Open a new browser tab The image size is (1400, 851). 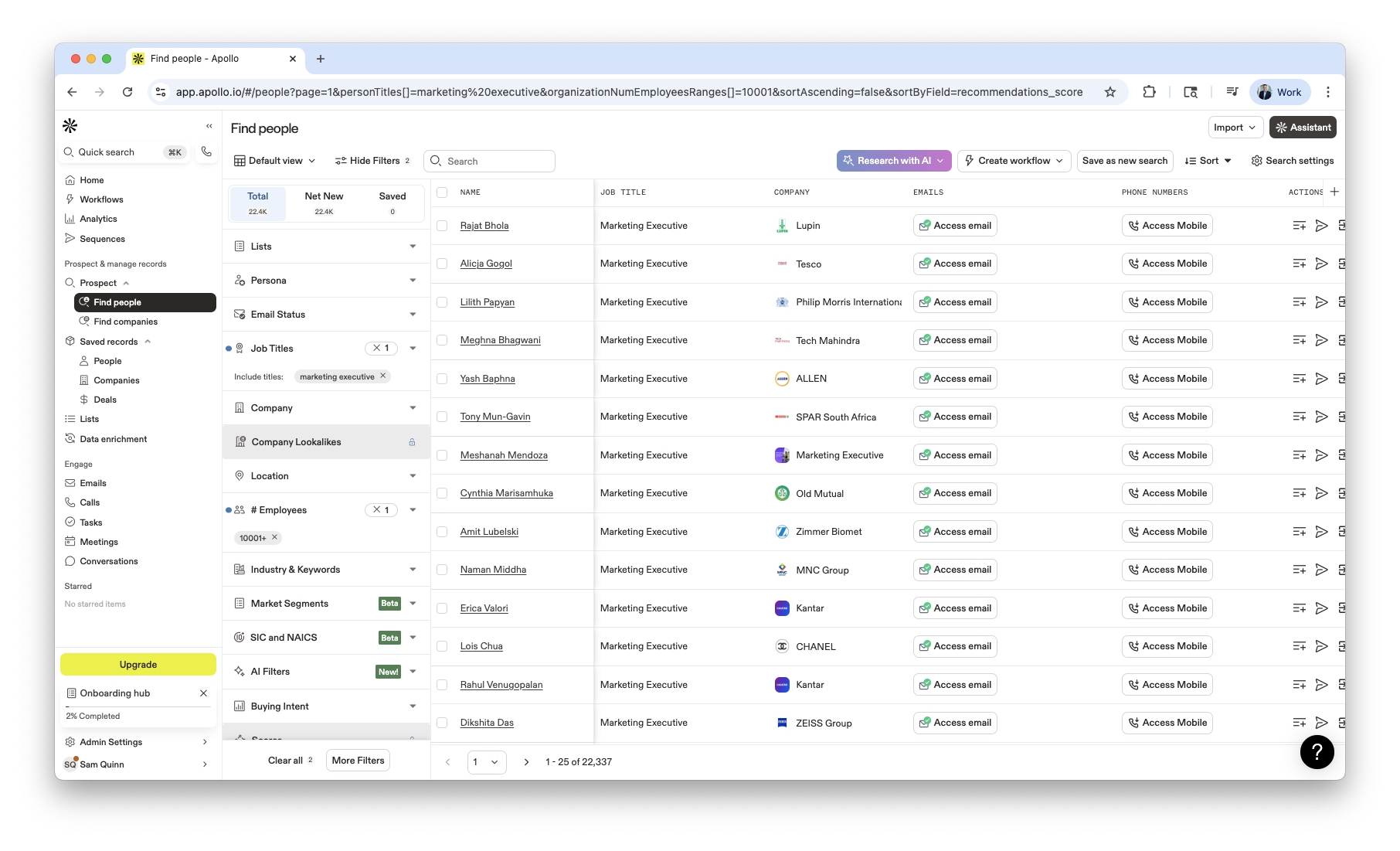(x=321, y=59)
